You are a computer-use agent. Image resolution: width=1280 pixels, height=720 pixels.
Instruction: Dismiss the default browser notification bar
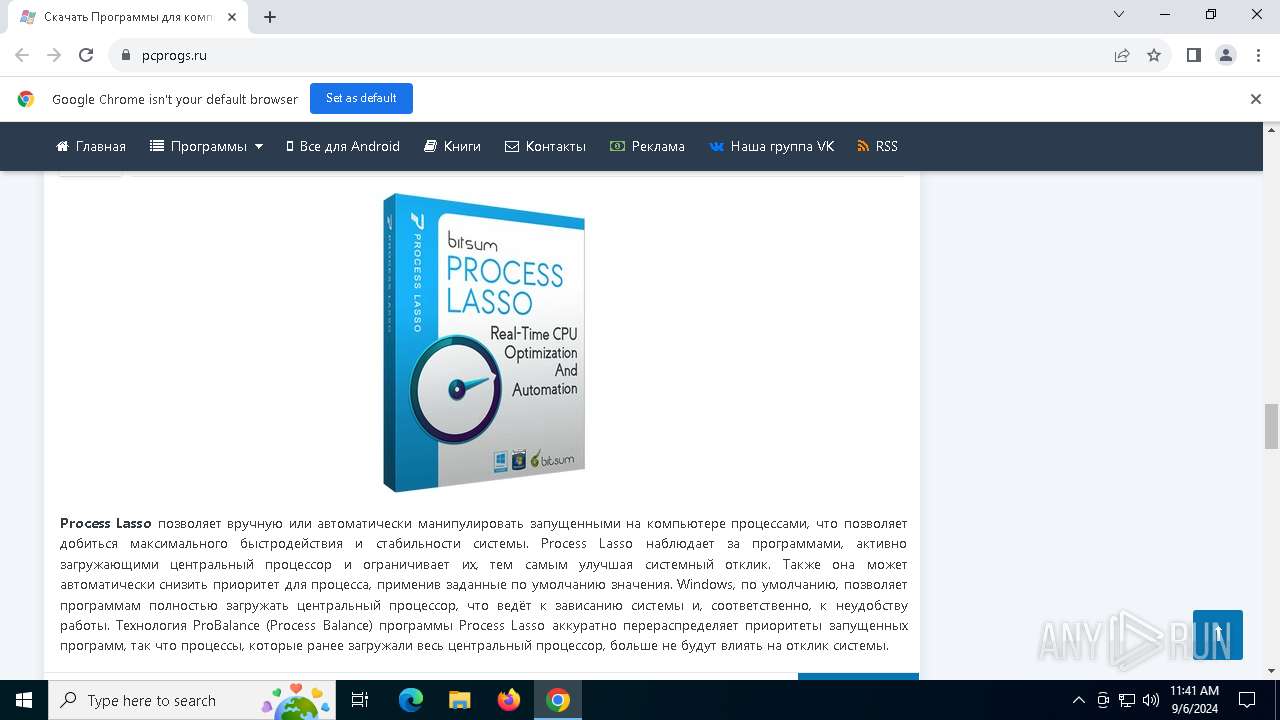click(x=1256, y=99)
